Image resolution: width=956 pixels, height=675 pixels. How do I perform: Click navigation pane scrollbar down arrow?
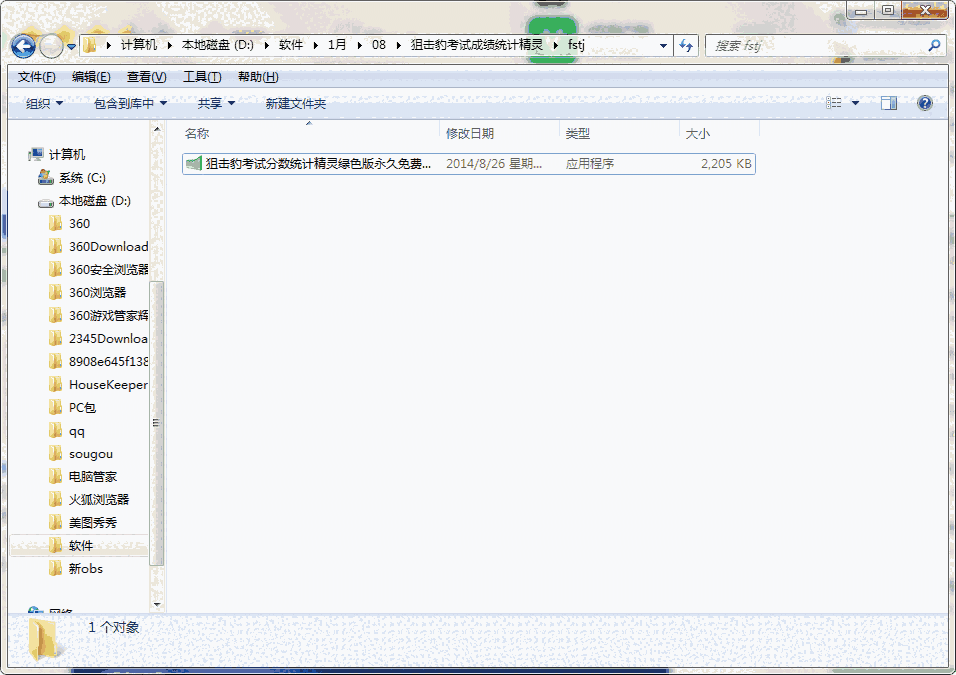157,605
